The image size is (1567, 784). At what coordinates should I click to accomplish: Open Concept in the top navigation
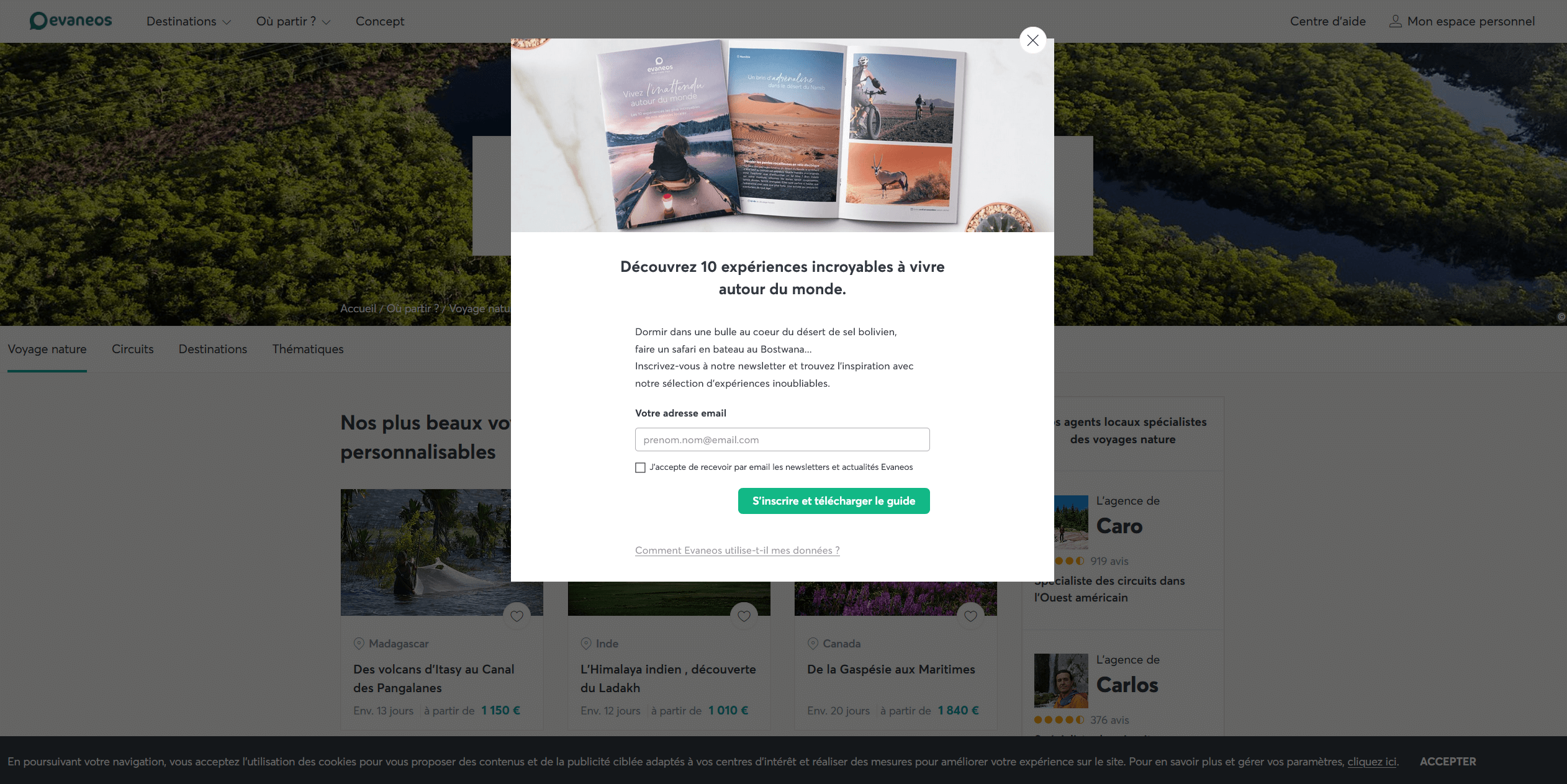pos(380,21)
